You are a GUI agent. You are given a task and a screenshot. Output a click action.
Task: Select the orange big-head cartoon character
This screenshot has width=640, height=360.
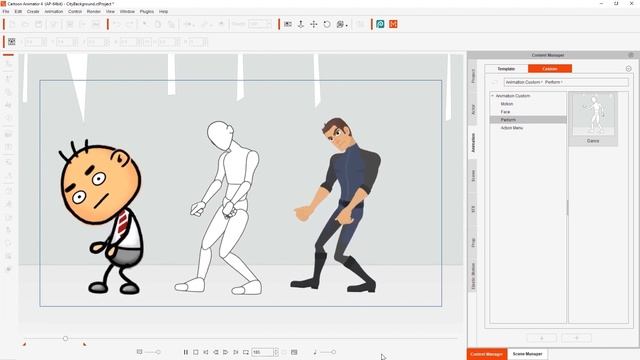[102, 216]
